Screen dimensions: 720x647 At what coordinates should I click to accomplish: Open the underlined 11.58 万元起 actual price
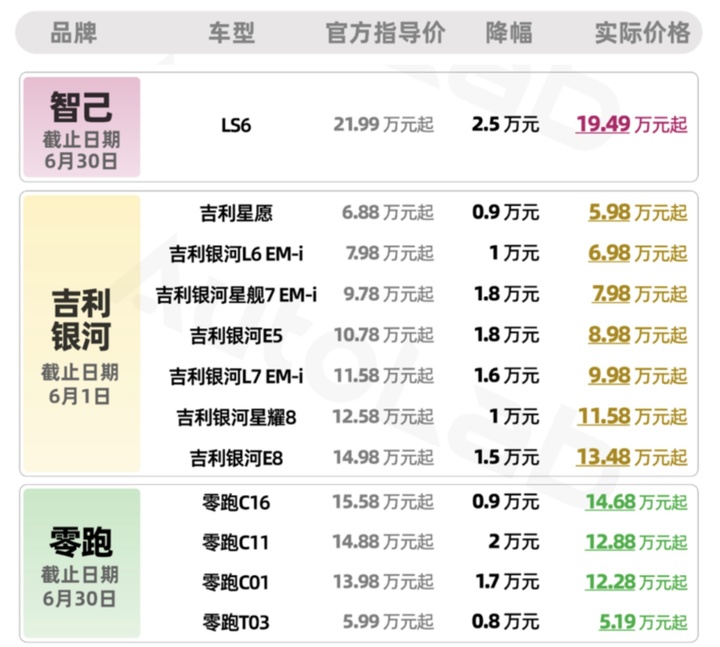[x=632, y=416]
